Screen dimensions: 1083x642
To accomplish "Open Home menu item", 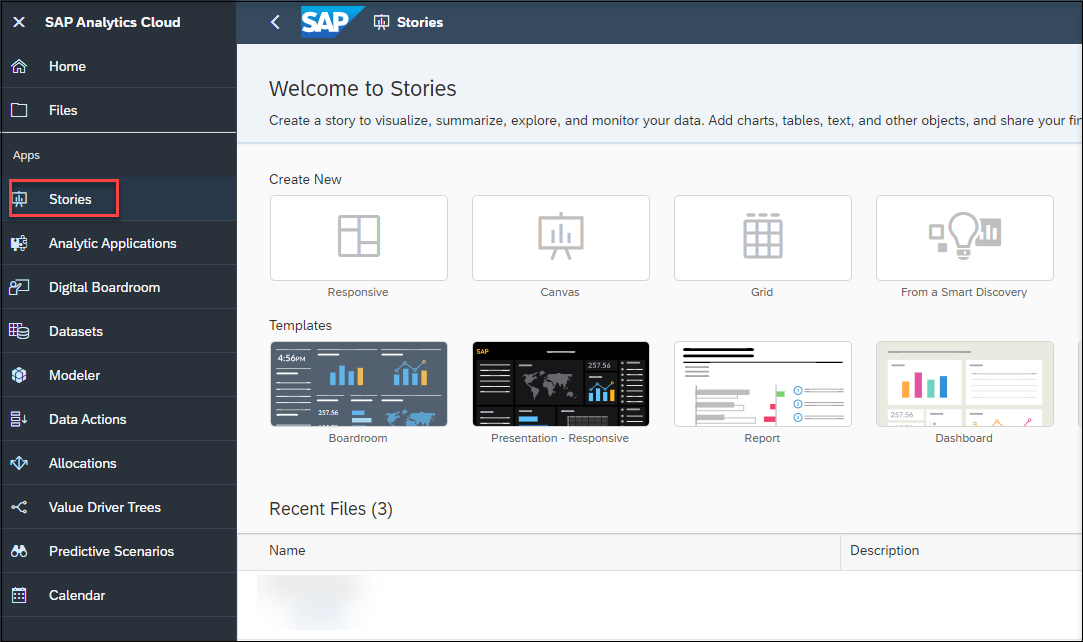I will pos(119,66).
